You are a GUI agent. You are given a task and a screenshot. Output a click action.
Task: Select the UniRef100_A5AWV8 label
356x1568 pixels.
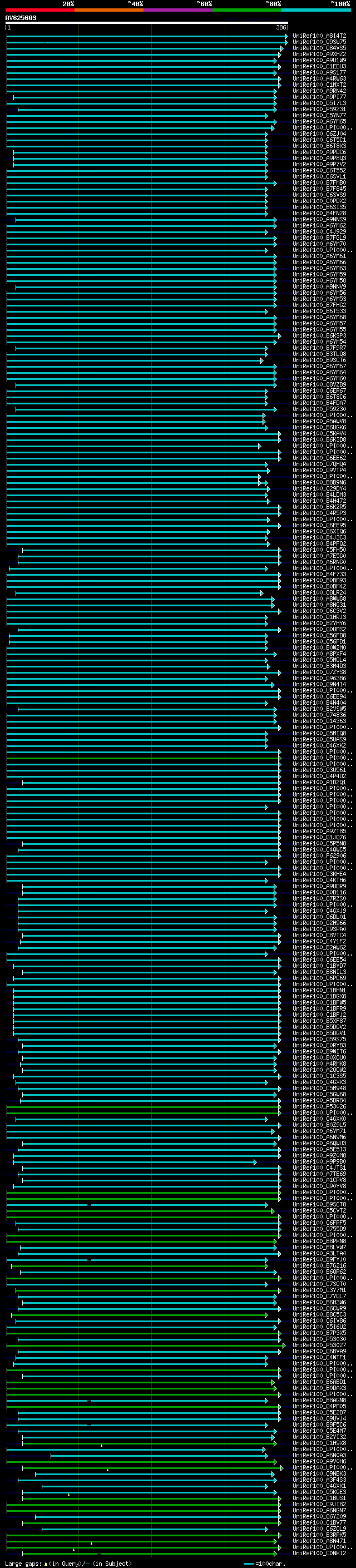click(319, 421)
